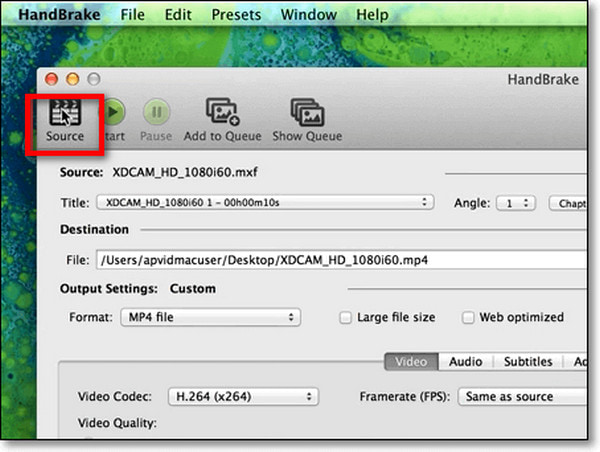Open the Show Queue icon
This screenshot has height=452, width=600.
tap(308, 112)
